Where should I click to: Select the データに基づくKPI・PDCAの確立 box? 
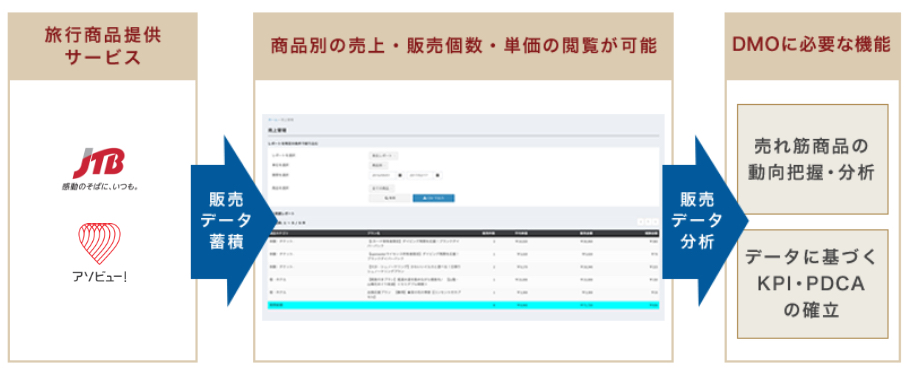812,284
